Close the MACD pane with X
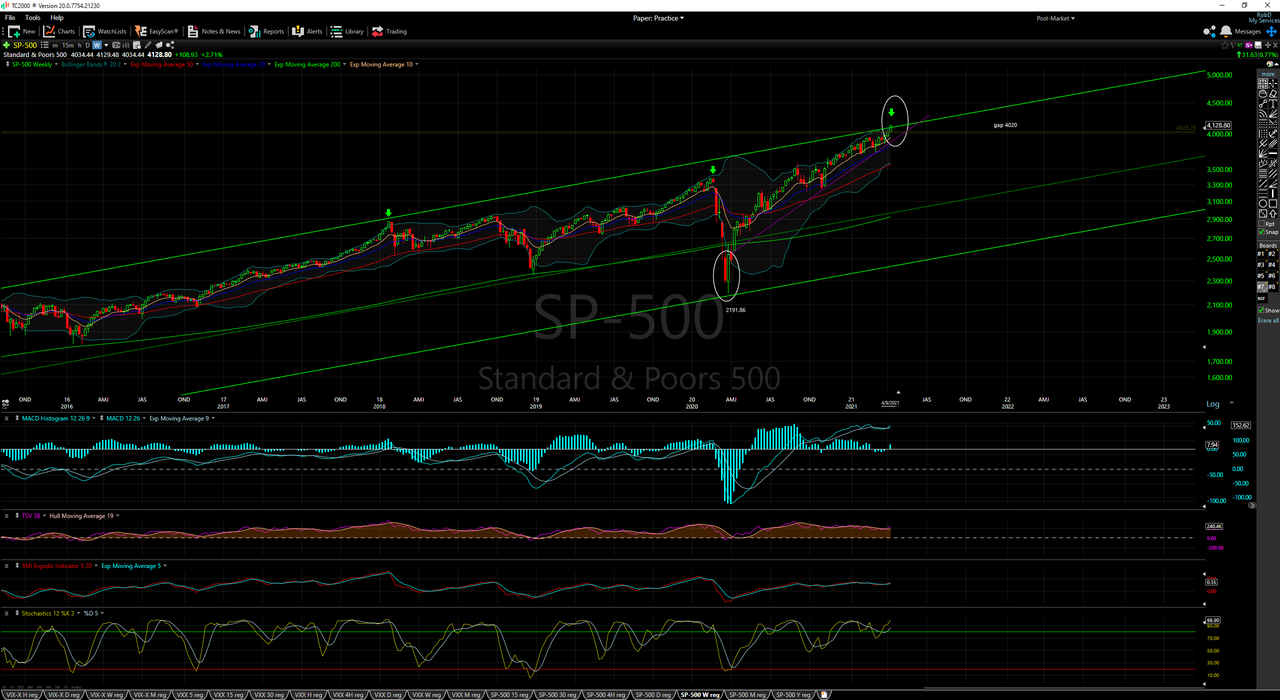The image size is (1280, 700). point(6,418)
